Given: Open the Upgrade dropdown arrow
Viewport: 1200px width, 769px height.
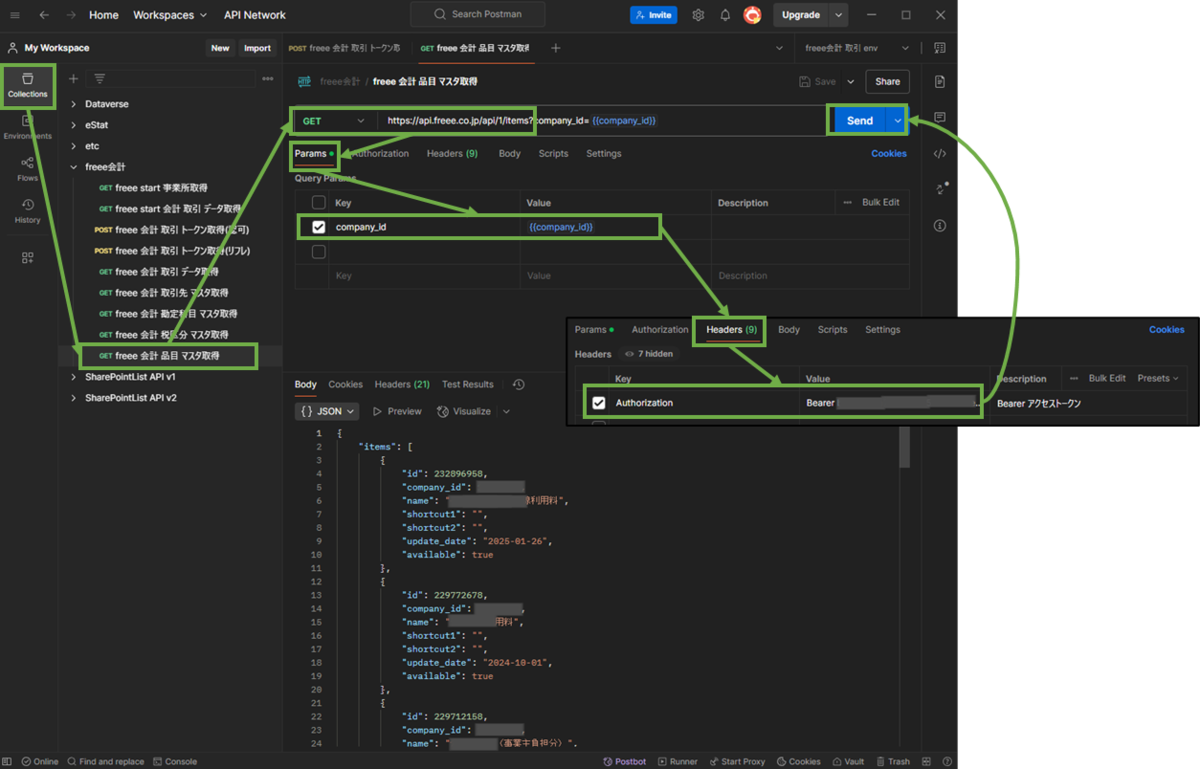Looking at the screenshot, I should pyautogui.click(x=839, y=15).
